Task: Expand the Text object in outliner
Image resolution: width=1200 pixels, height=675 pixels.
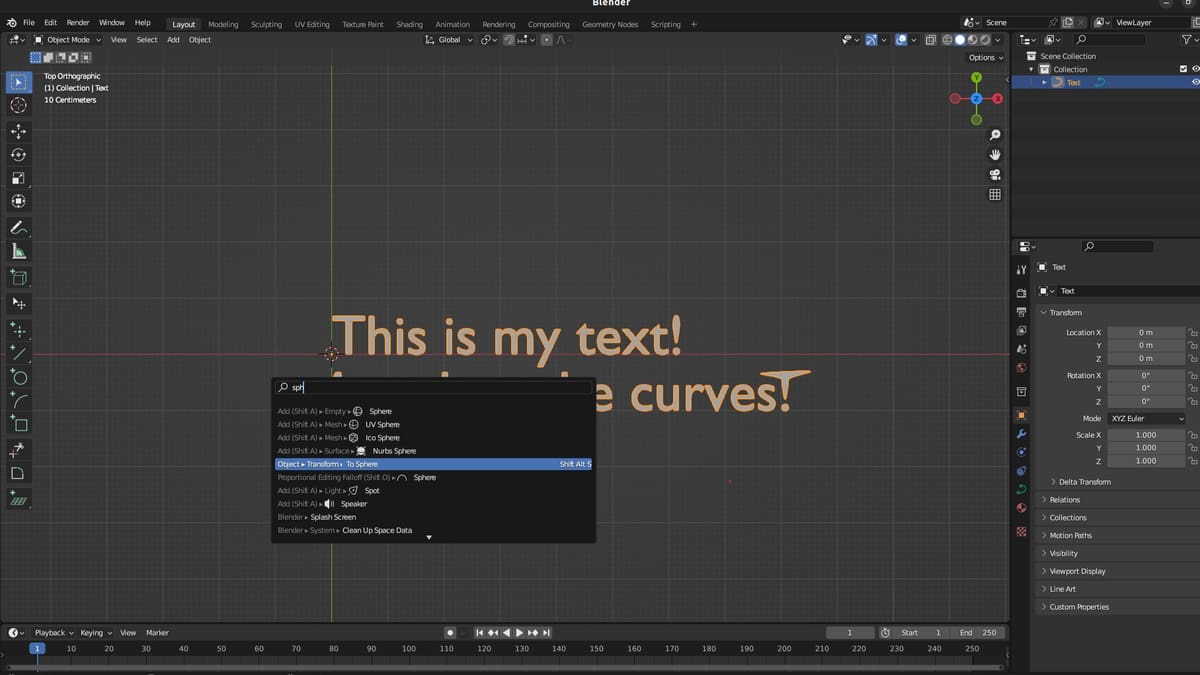Action: tap(1044, 82)
